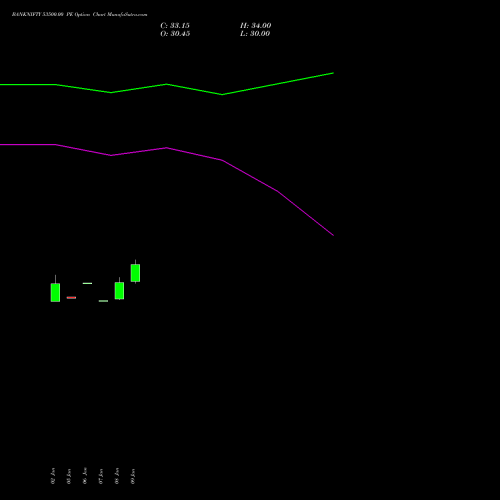The height and width of the screenshot is (500, 500).
Task: Select the green candlestick for 08 Jan
Action: point(119,290)
